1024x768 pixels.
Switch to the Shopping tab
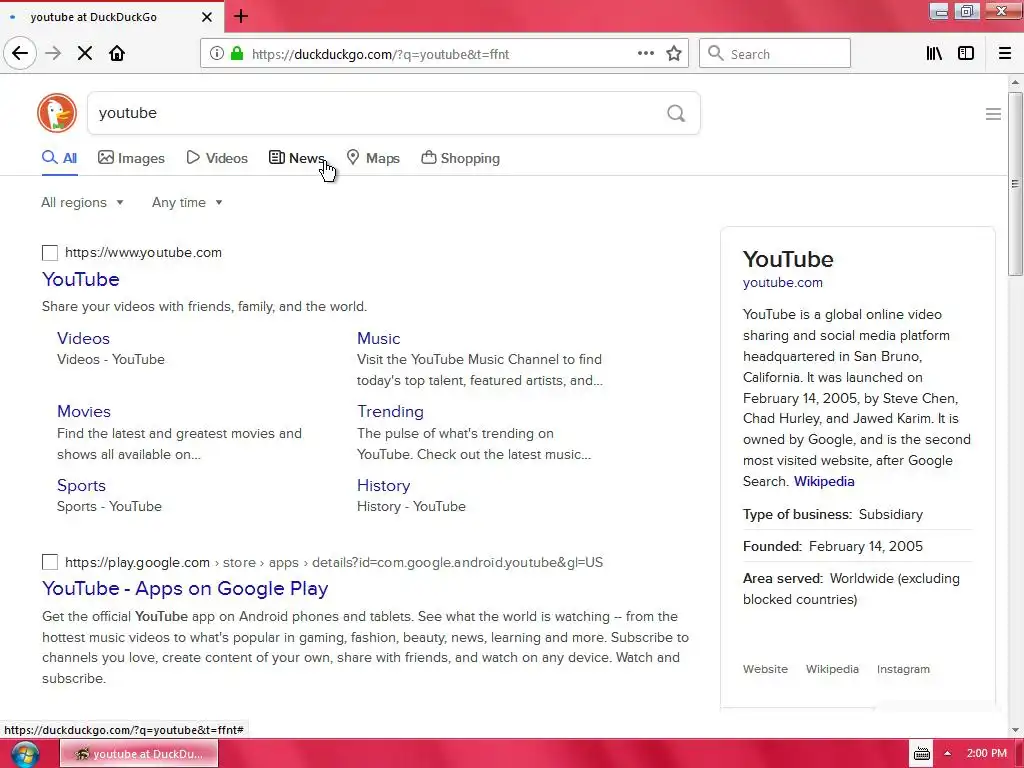[460, 158]
